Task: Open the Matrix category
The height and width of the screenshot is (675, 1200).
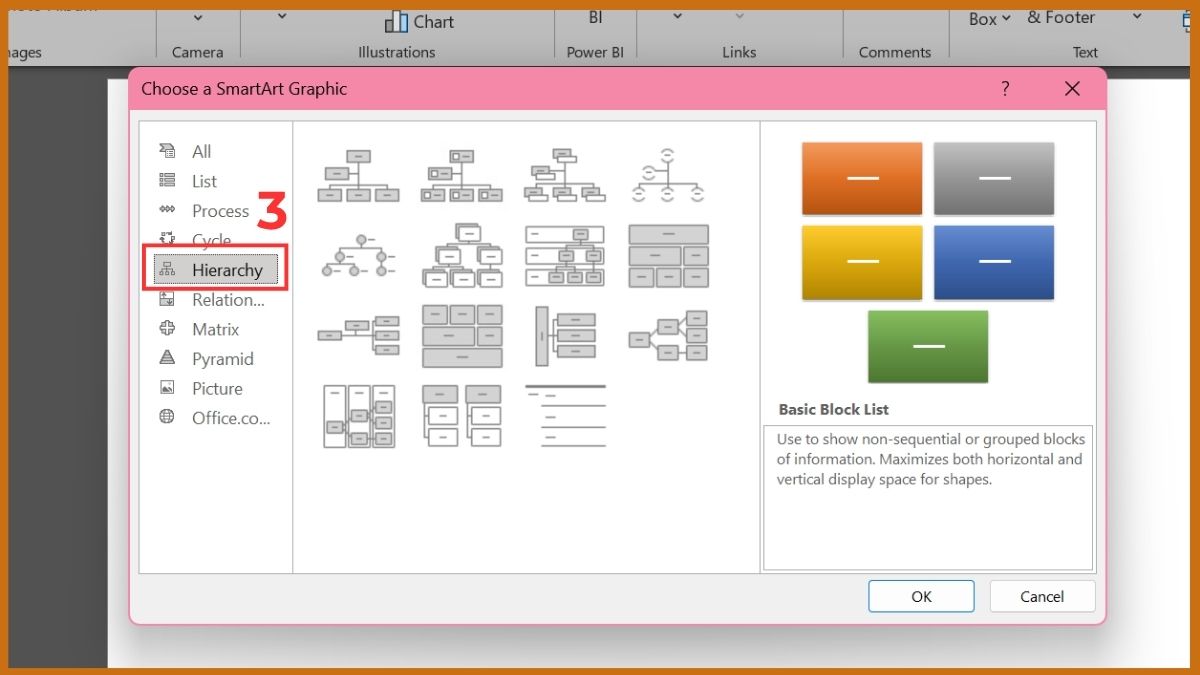Action: [215, 329]
